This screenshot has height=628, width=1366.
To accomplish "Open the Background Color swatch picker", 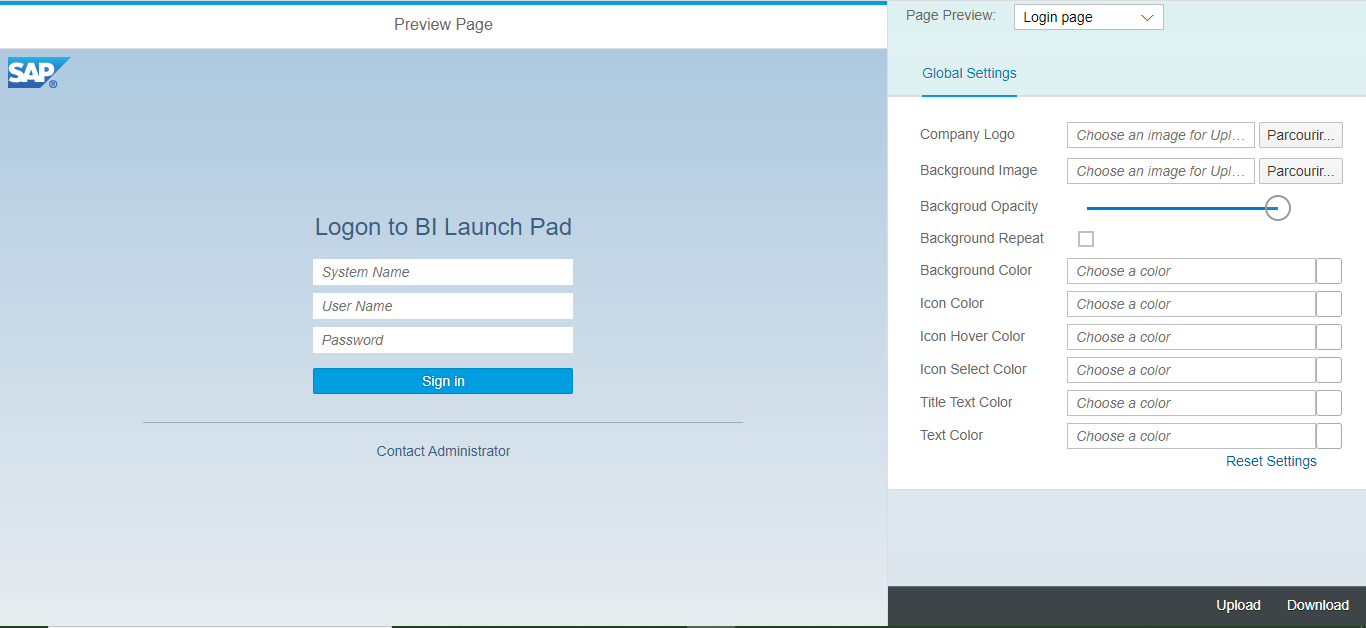I will tap(1328, 270).
